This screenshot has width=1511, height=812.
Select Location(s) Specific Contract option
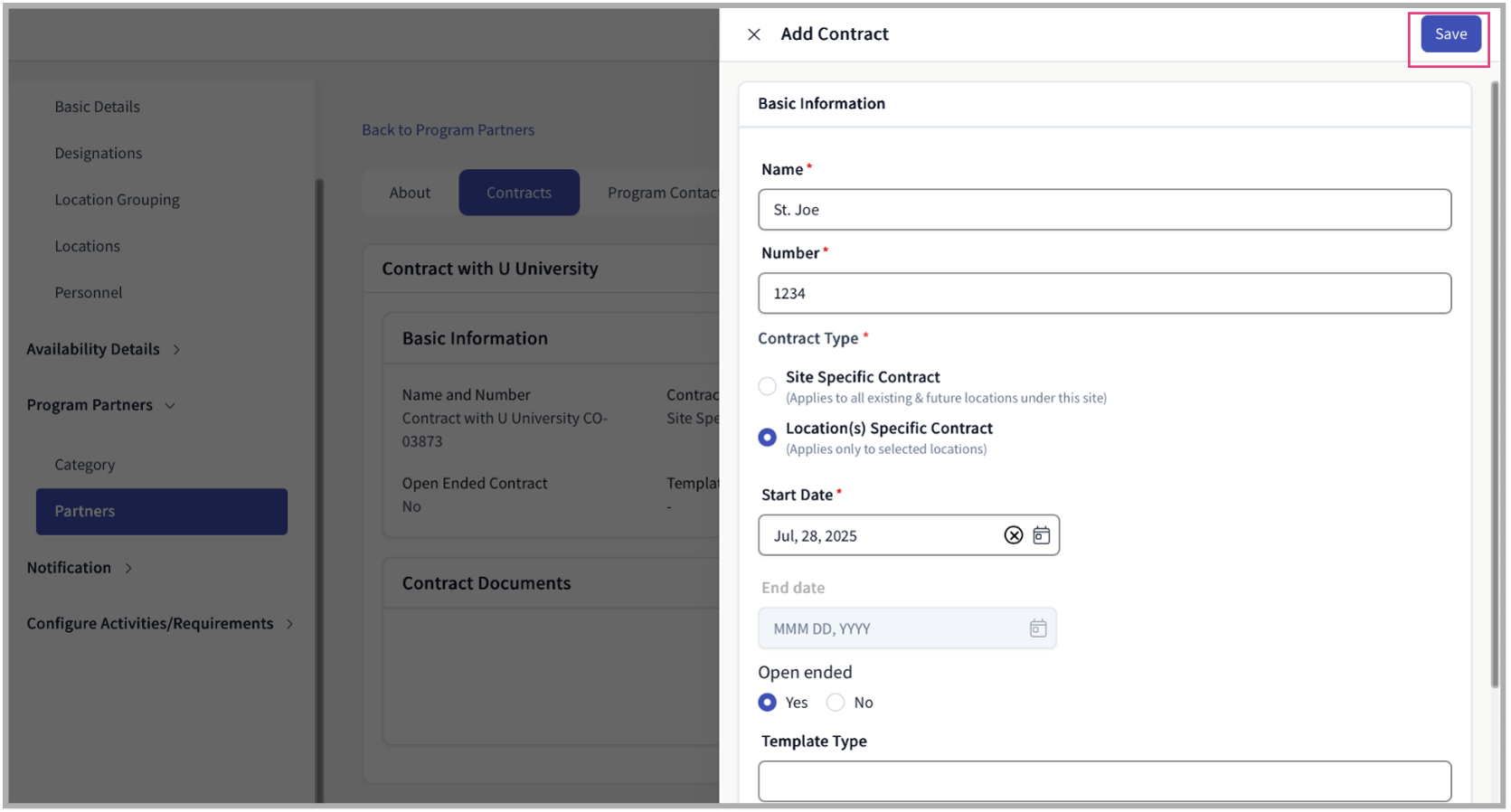tap(768, 438)
